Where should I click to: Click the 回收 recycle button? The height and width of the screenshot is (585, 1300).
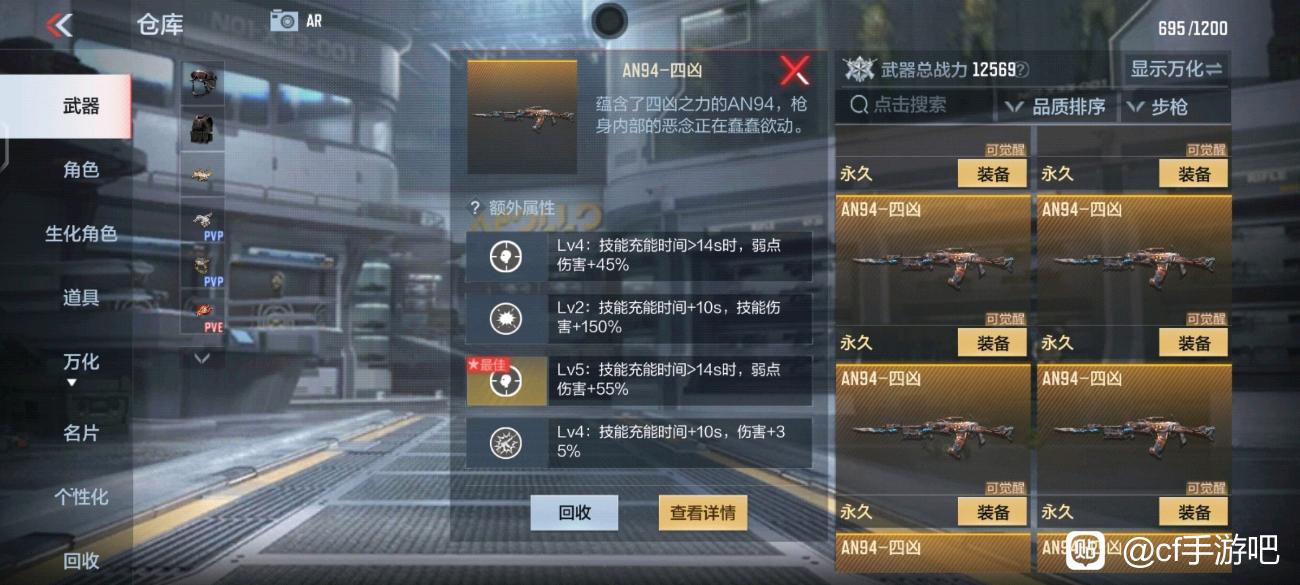(x=574, y=513)
